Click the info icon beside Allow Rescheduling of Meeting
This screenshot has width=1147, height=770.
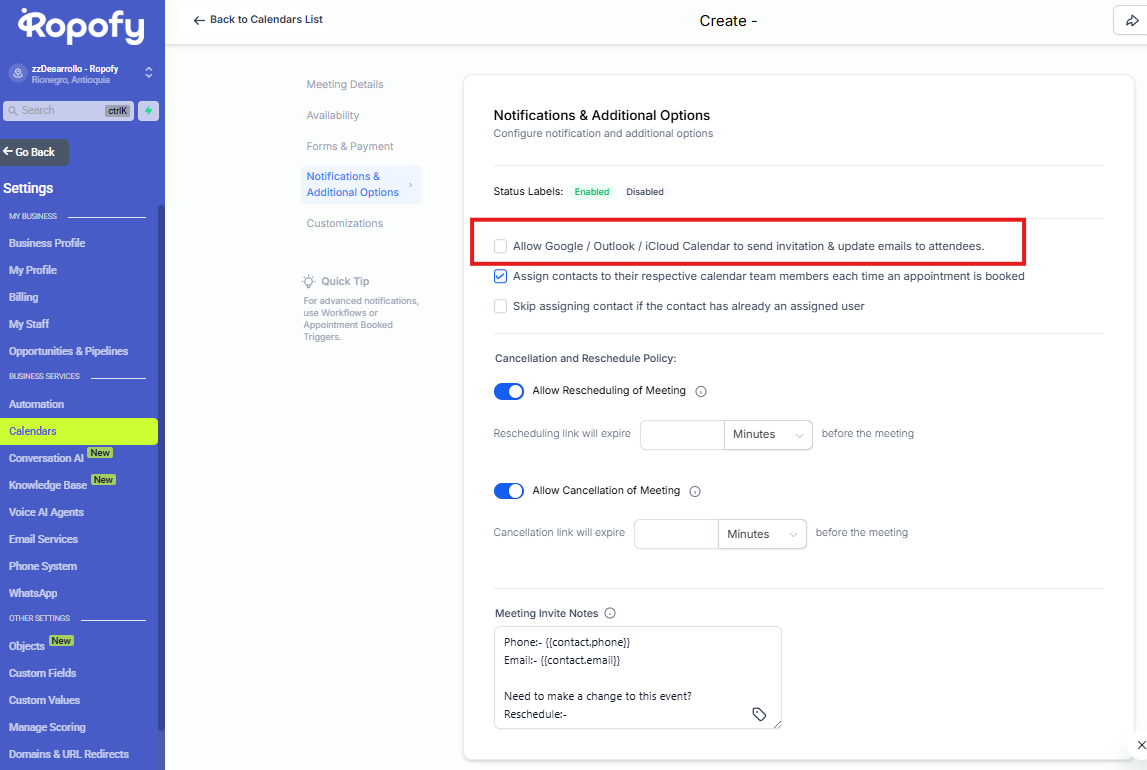pyautogui.click(x=701, y=392)
